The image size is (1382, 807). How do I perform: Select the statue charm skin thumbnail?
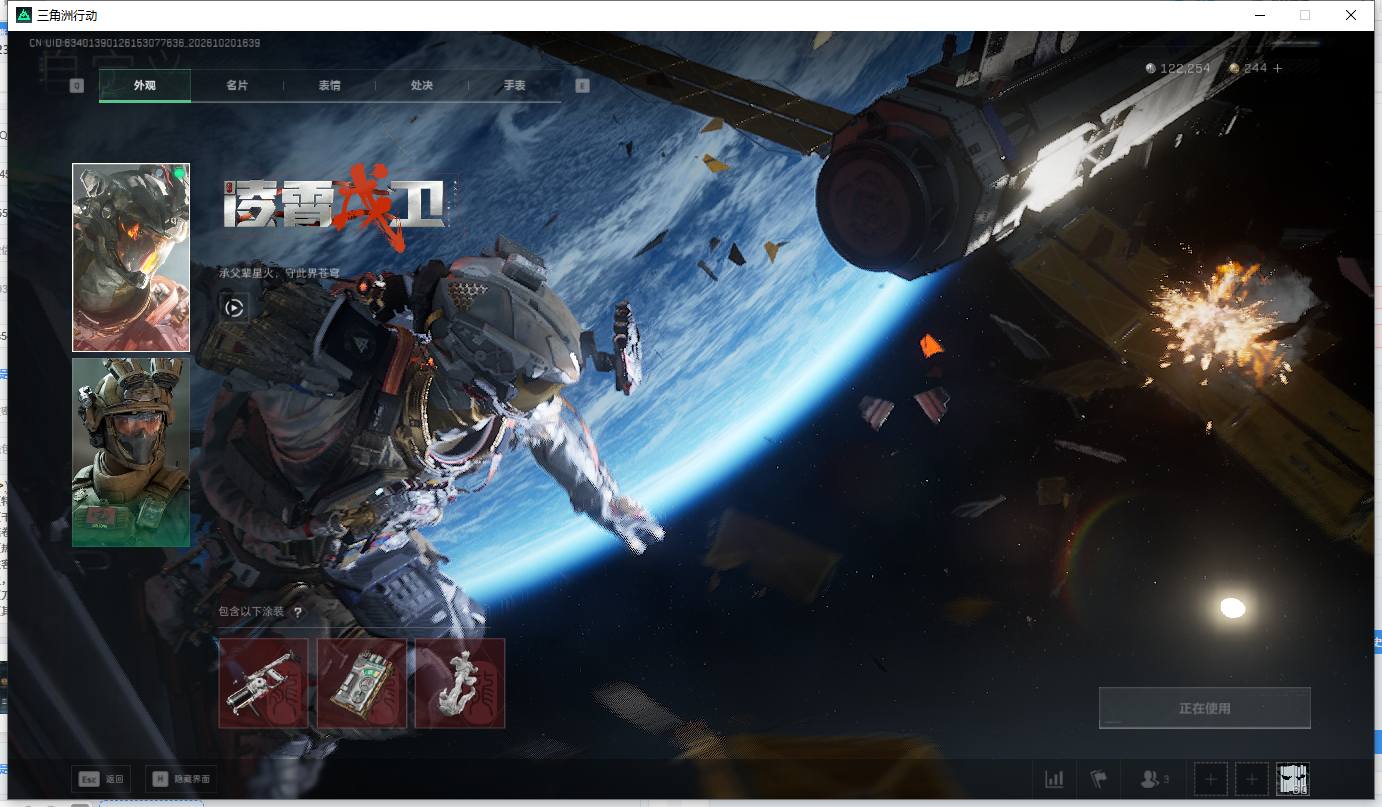(x=460, y=683)
